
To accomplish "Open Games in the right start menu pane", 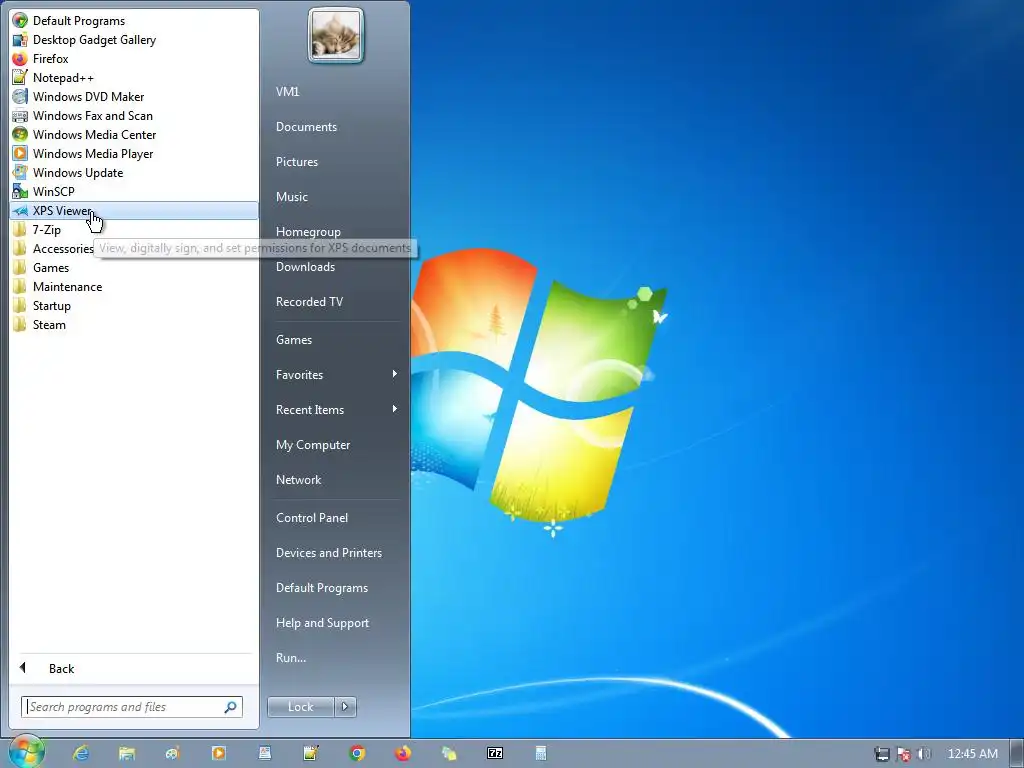I will click(334, 340).
